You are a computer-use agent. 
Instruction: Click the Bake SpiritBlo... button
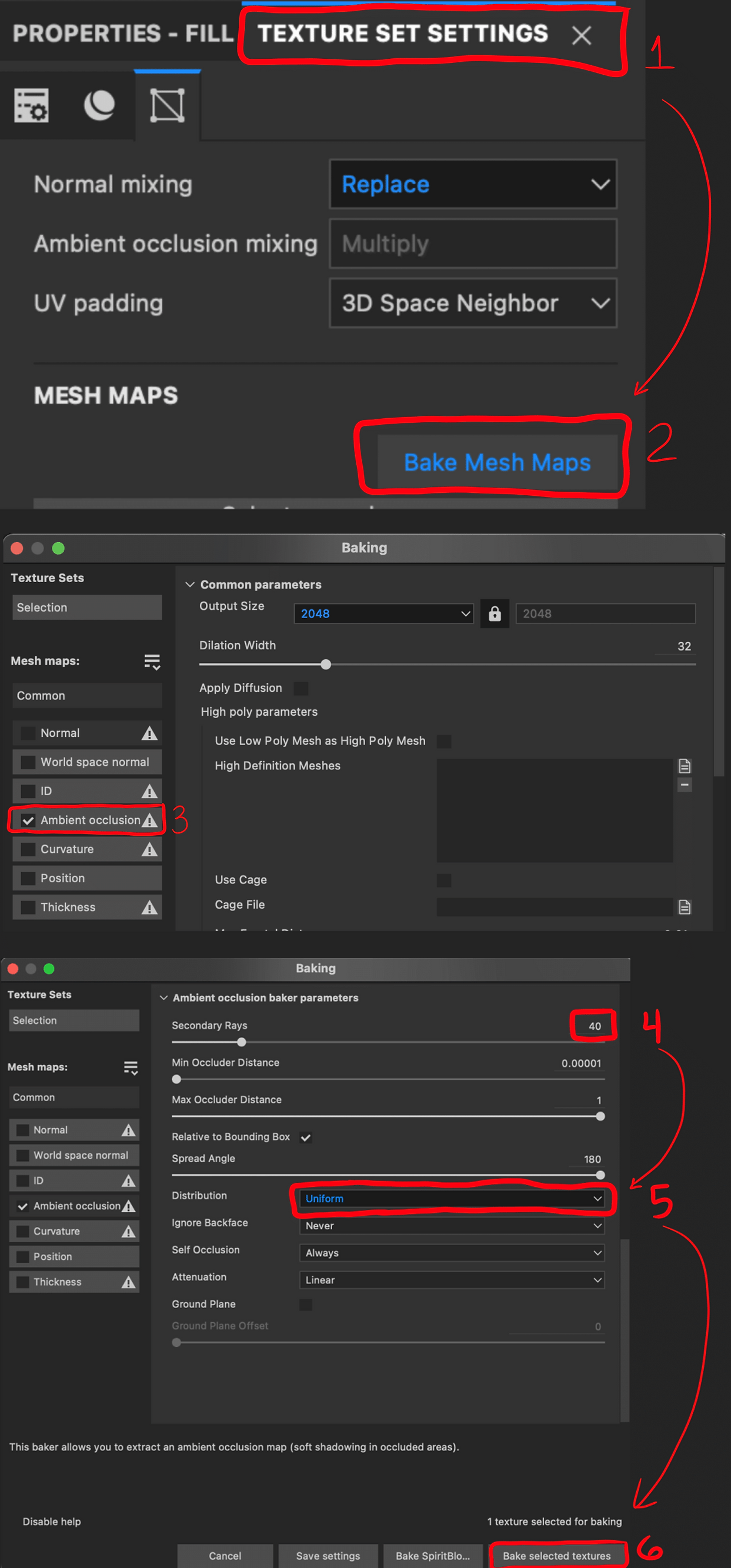(433, 1556)
